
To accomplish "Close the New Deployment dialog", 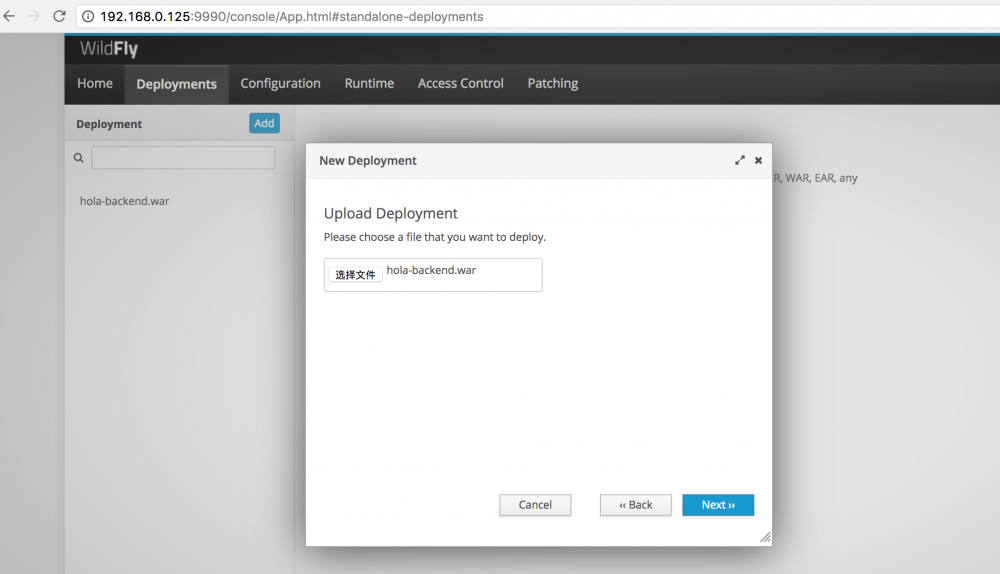I will point(758,160).
